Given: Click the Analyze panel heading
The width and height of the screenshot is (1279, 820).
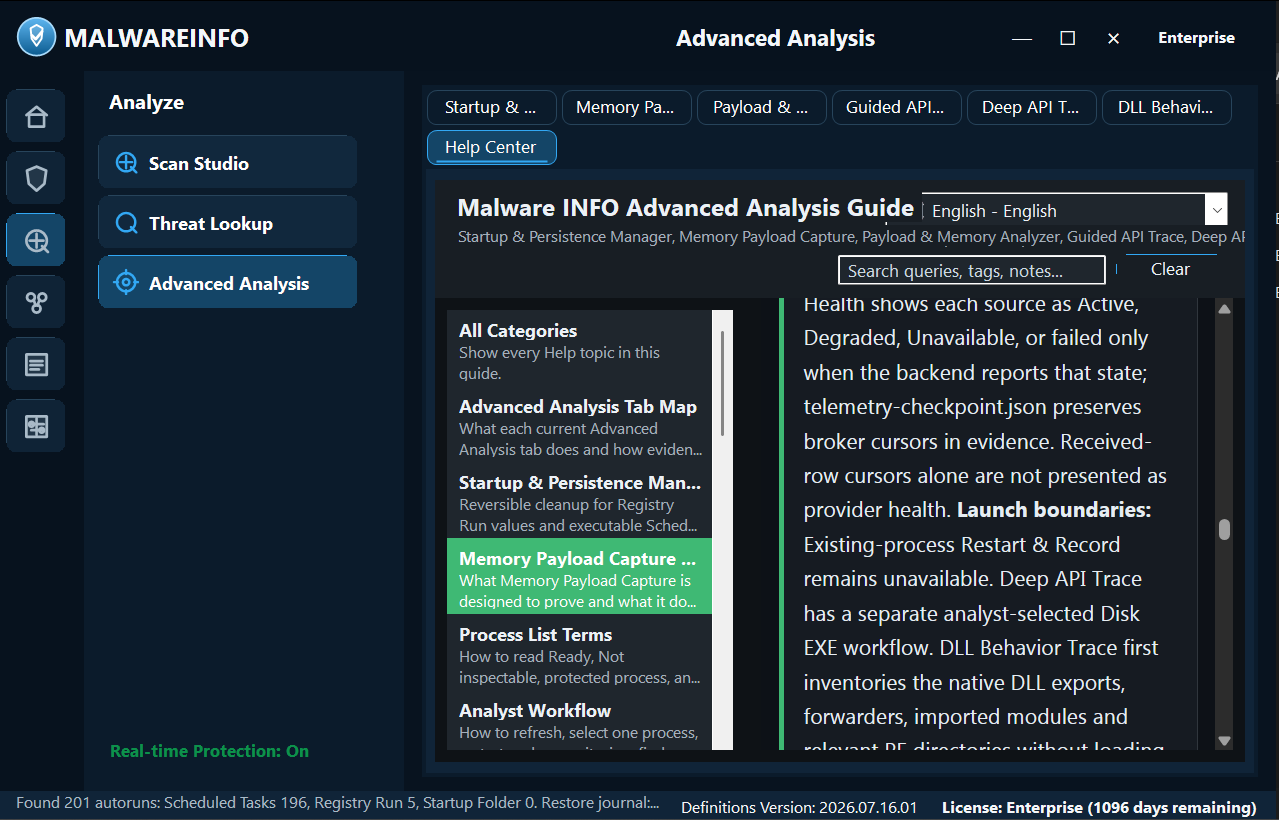Looking at the screenshot, I should click(x=146, y=102).
